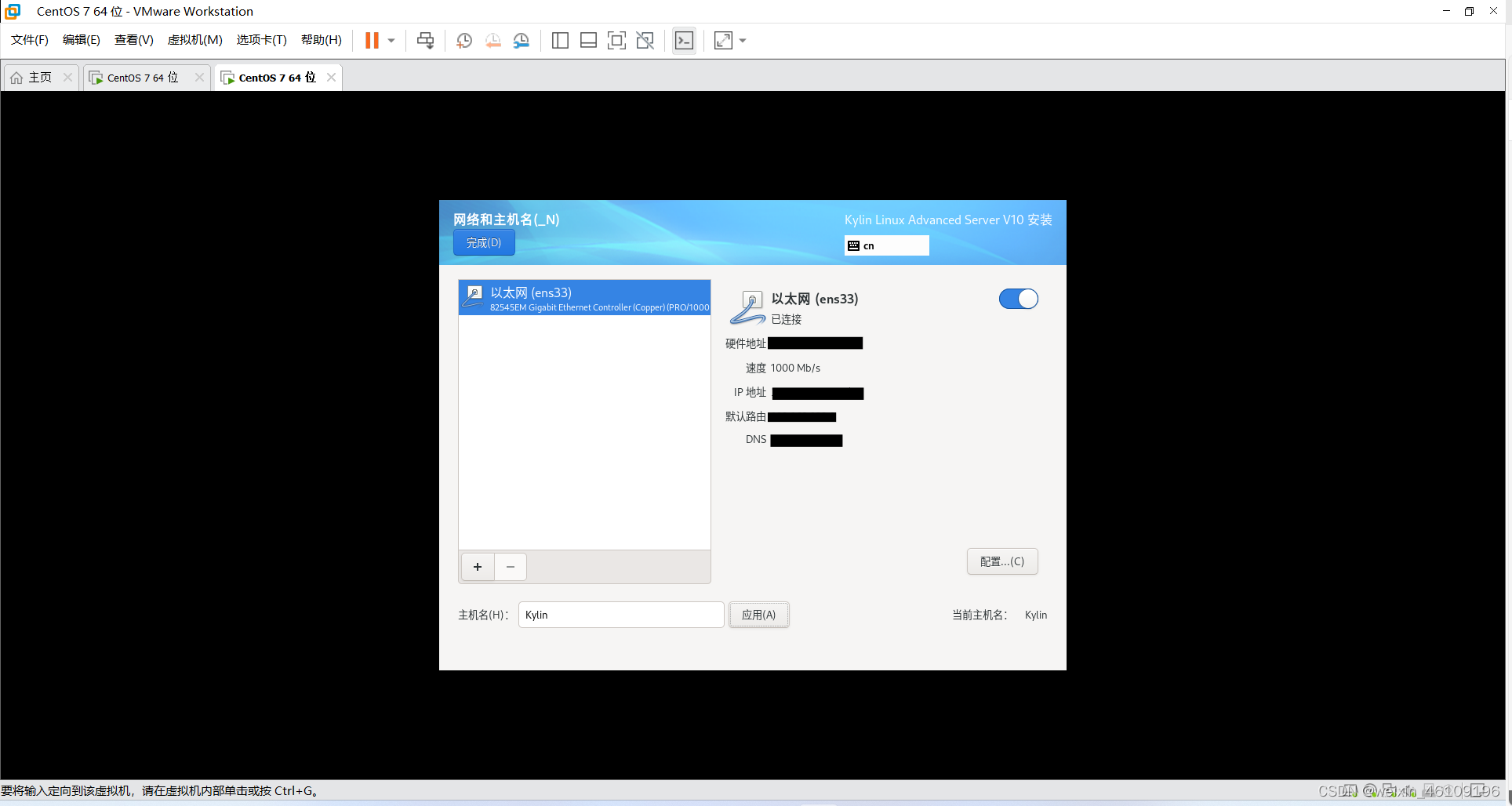Click the take snapshot icon
This screenshot has height=806, width=1512.
point(464,41)
